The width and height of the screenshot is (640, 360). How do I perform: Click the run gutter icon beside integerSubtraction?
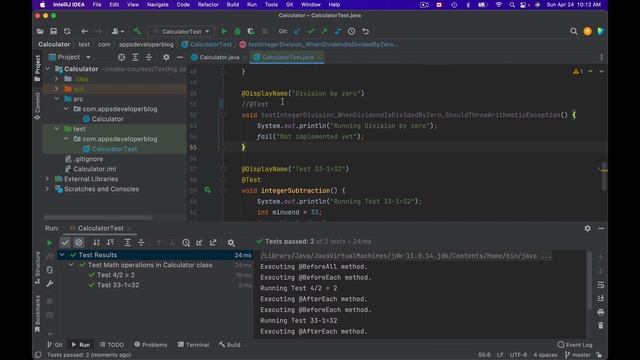click(207, 190)
